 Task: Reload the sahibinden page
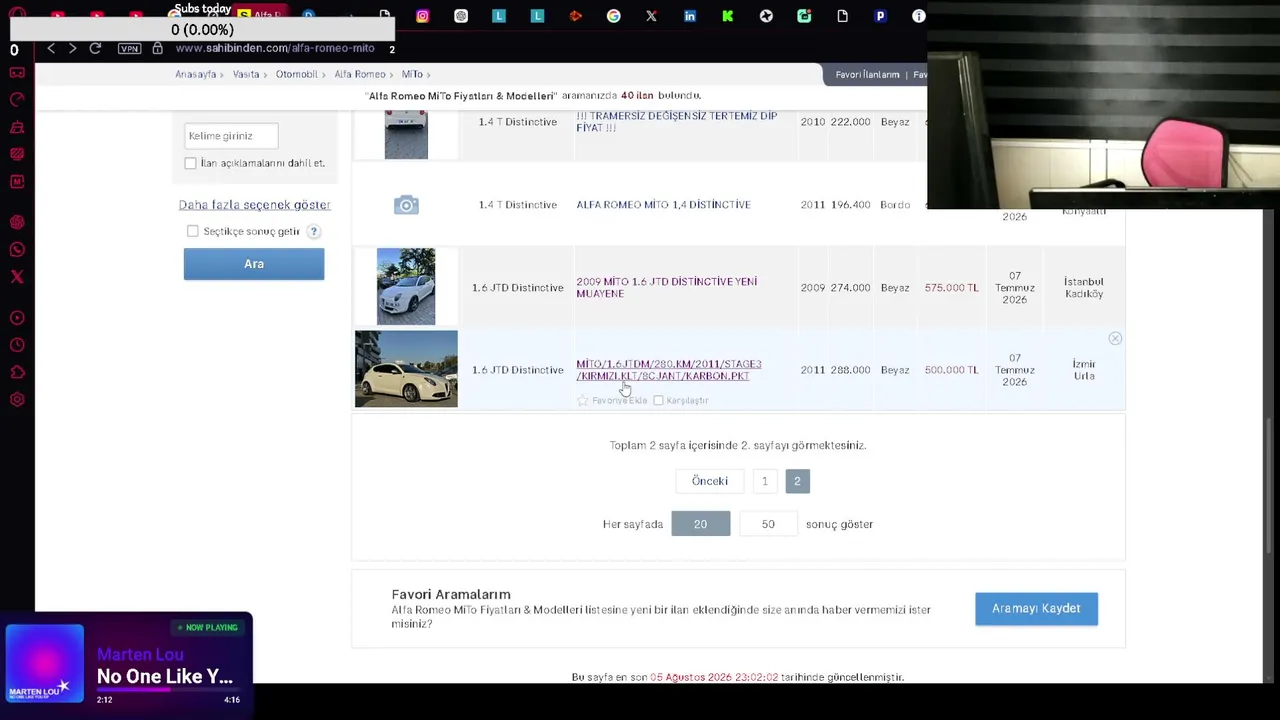95,48
